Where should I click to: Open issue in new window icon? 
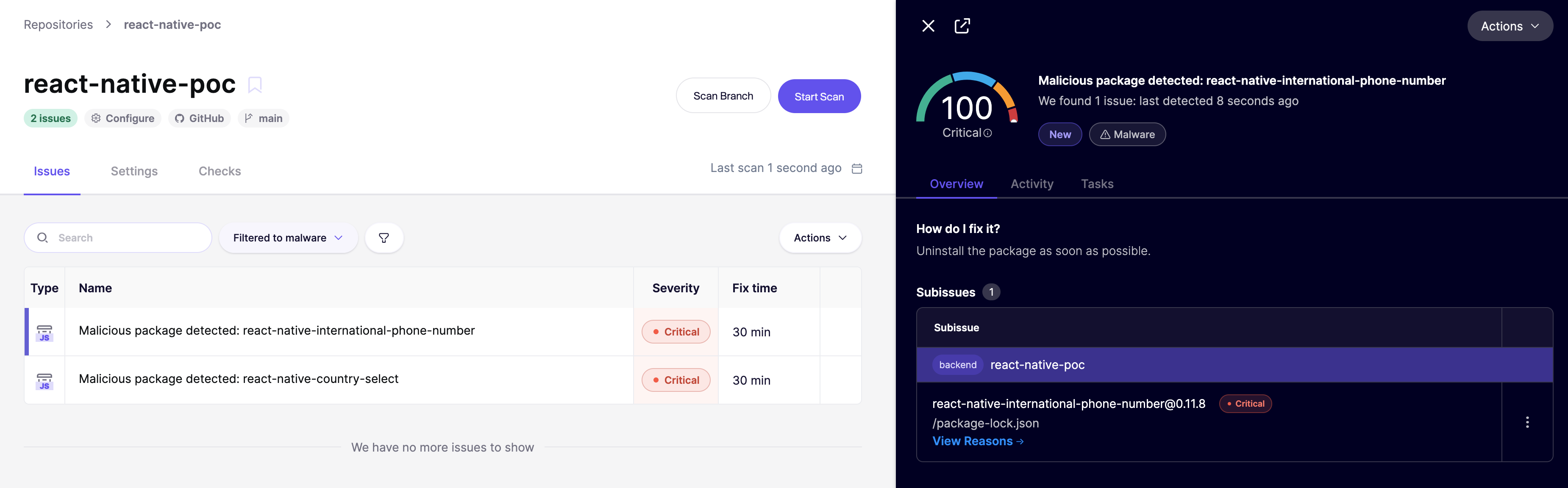(962, 25)
